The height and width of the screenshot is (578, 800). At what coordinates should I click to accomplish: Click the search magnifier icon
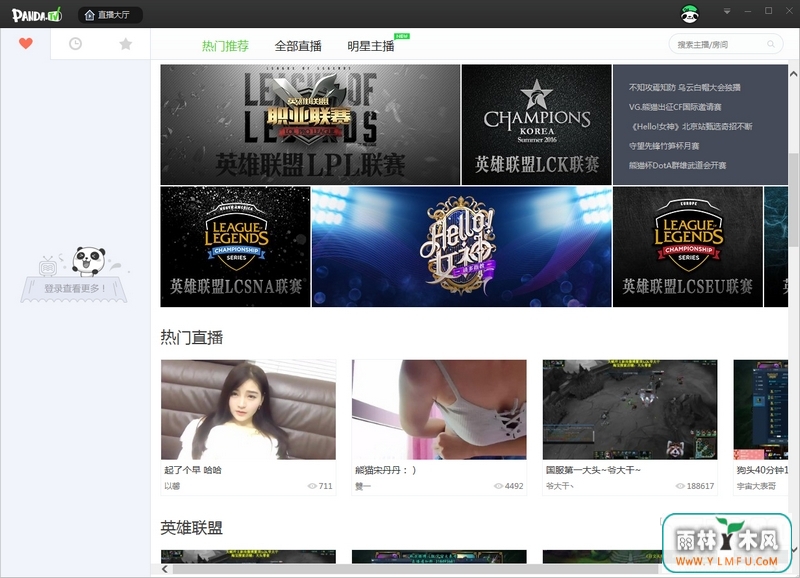point(771,44)
